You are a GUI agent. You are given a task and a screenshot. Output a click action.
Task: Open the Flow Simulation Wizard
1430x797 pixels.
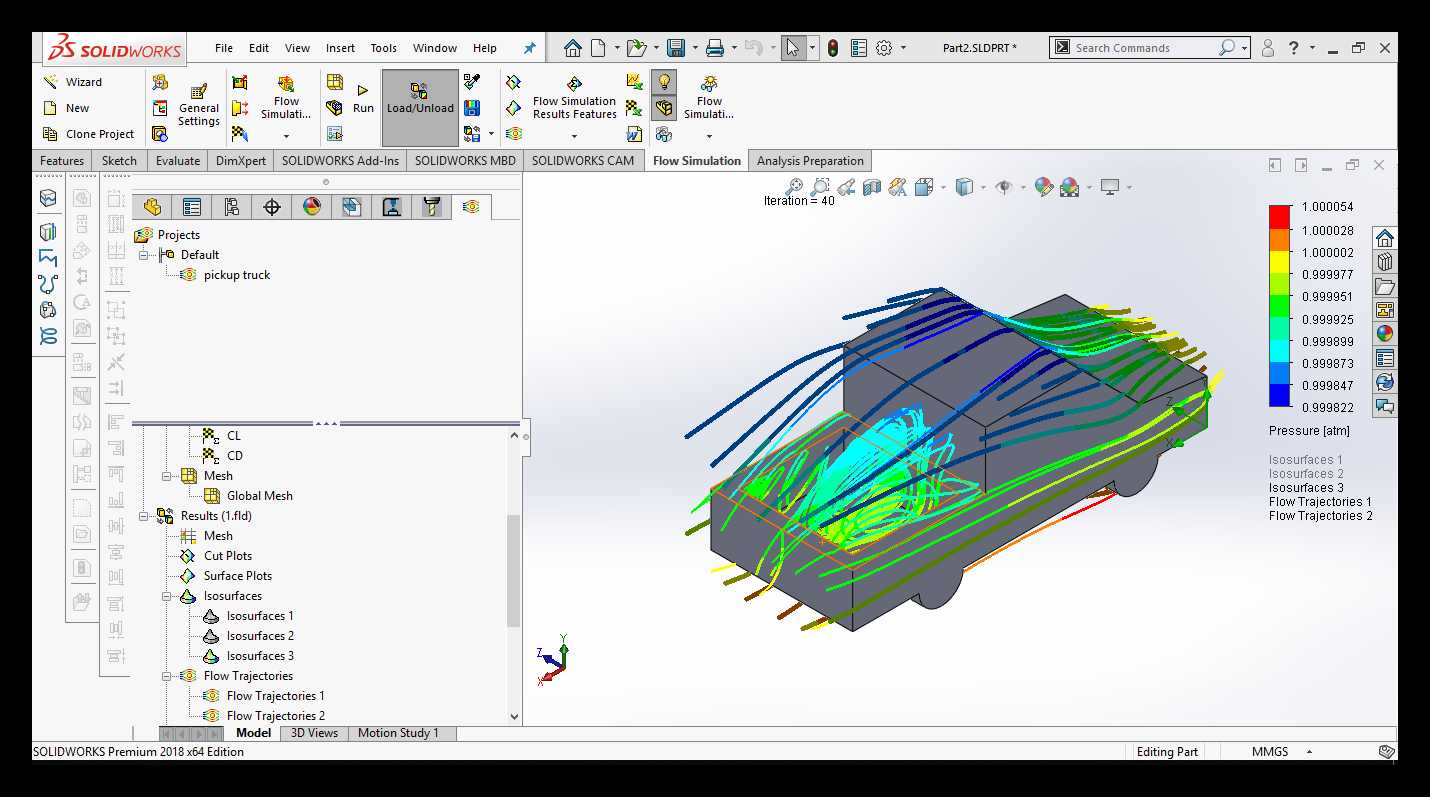click(73, 82)
